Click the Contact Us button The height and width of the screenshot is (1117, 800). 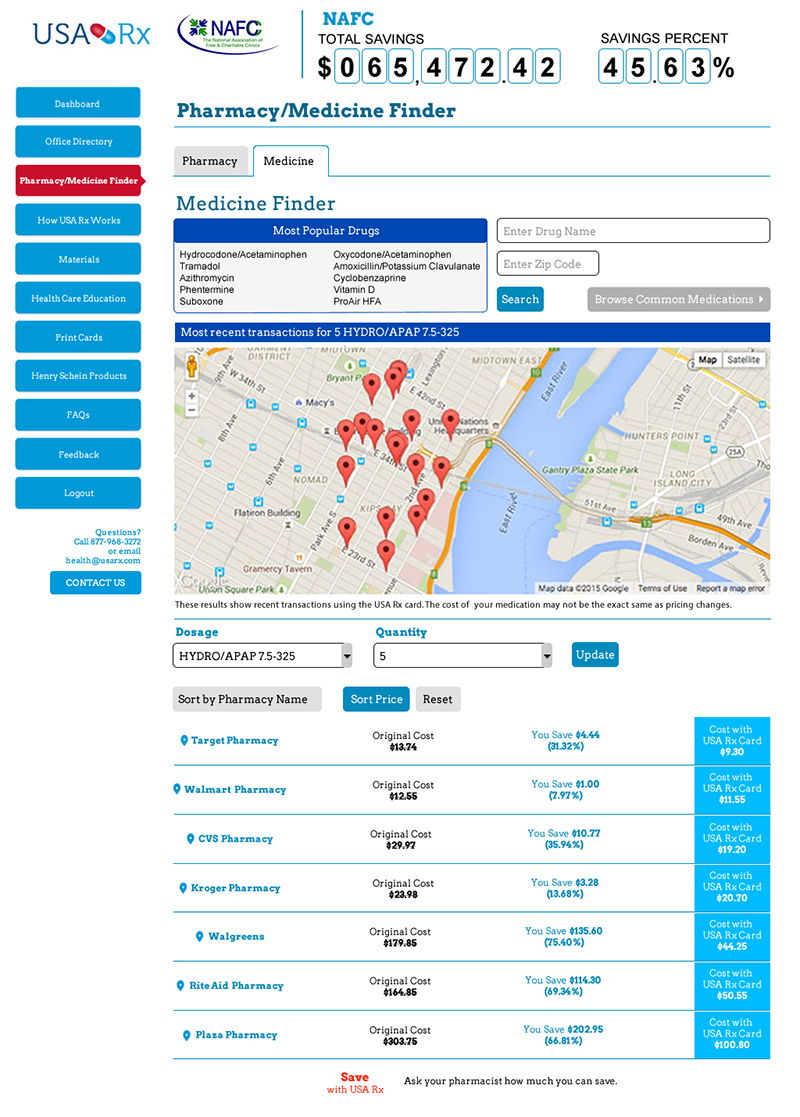pos(95,583)
